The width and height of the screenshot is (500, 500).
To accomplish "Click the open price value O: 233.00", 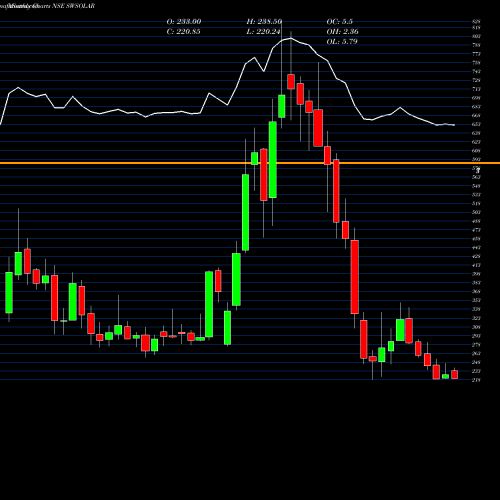I will pyautogui.click(x=184, y=22).
